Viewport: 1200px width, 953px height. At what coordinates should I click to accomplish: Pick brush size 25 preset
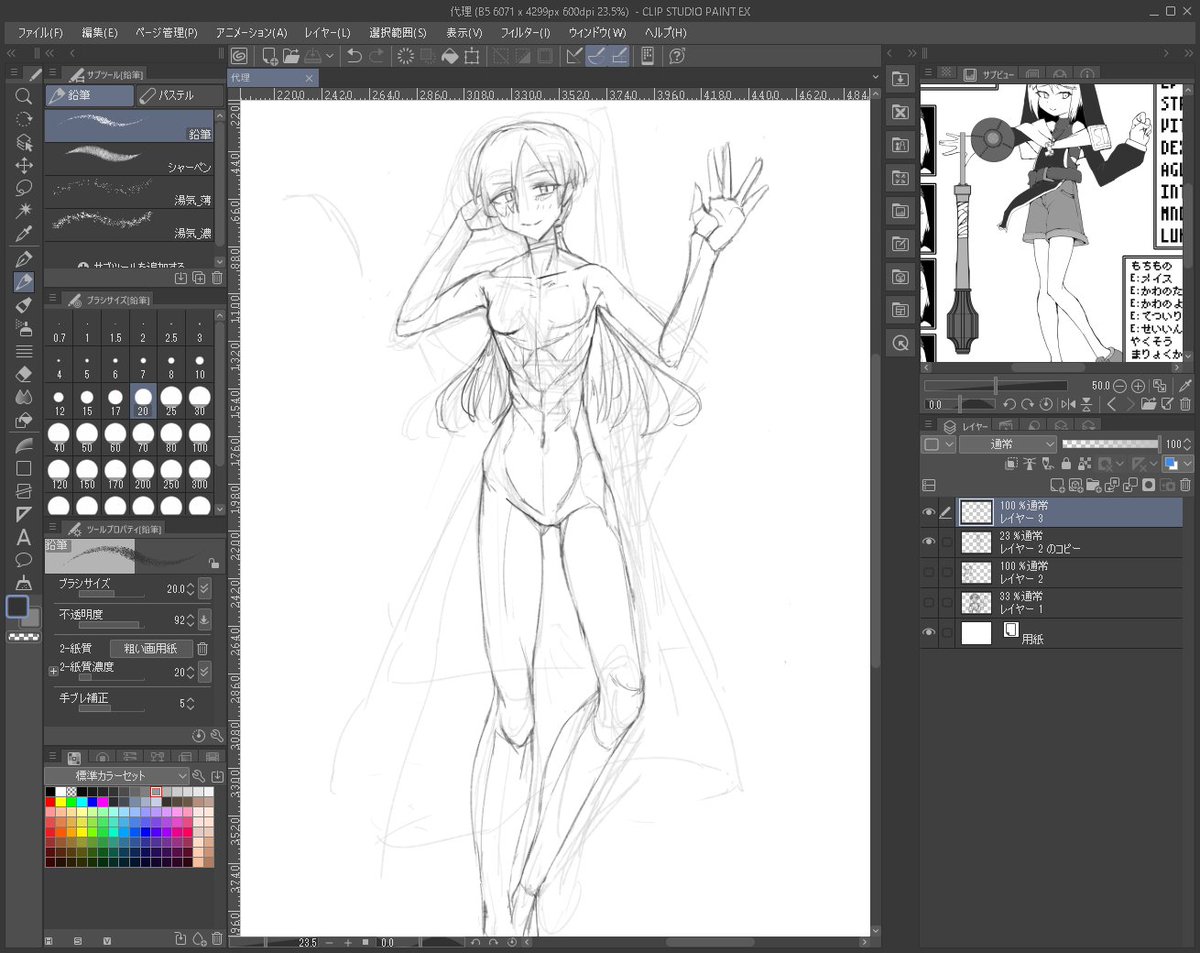[171, 402]
